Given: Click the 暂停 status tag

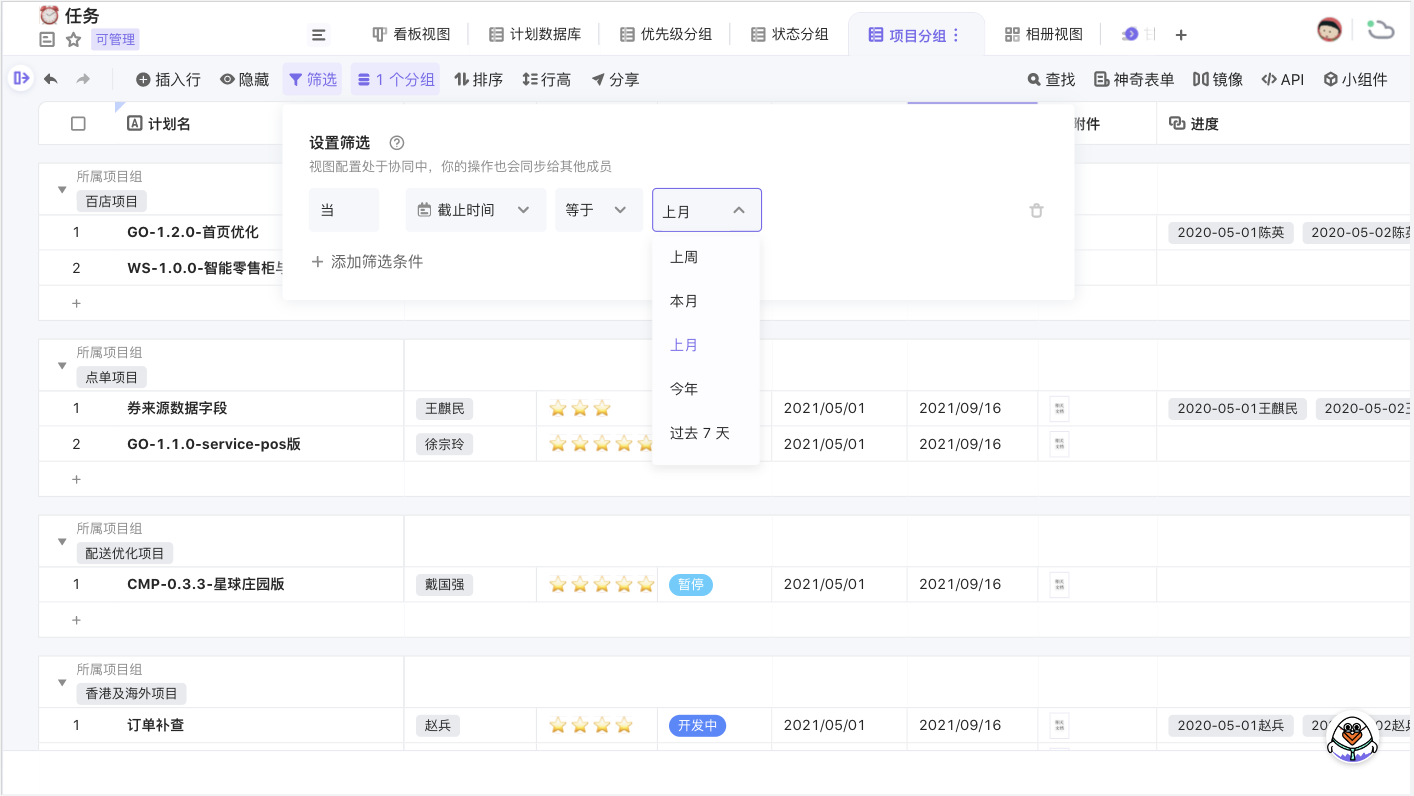Looking at the screenshot, I should [x=690, y=584].
